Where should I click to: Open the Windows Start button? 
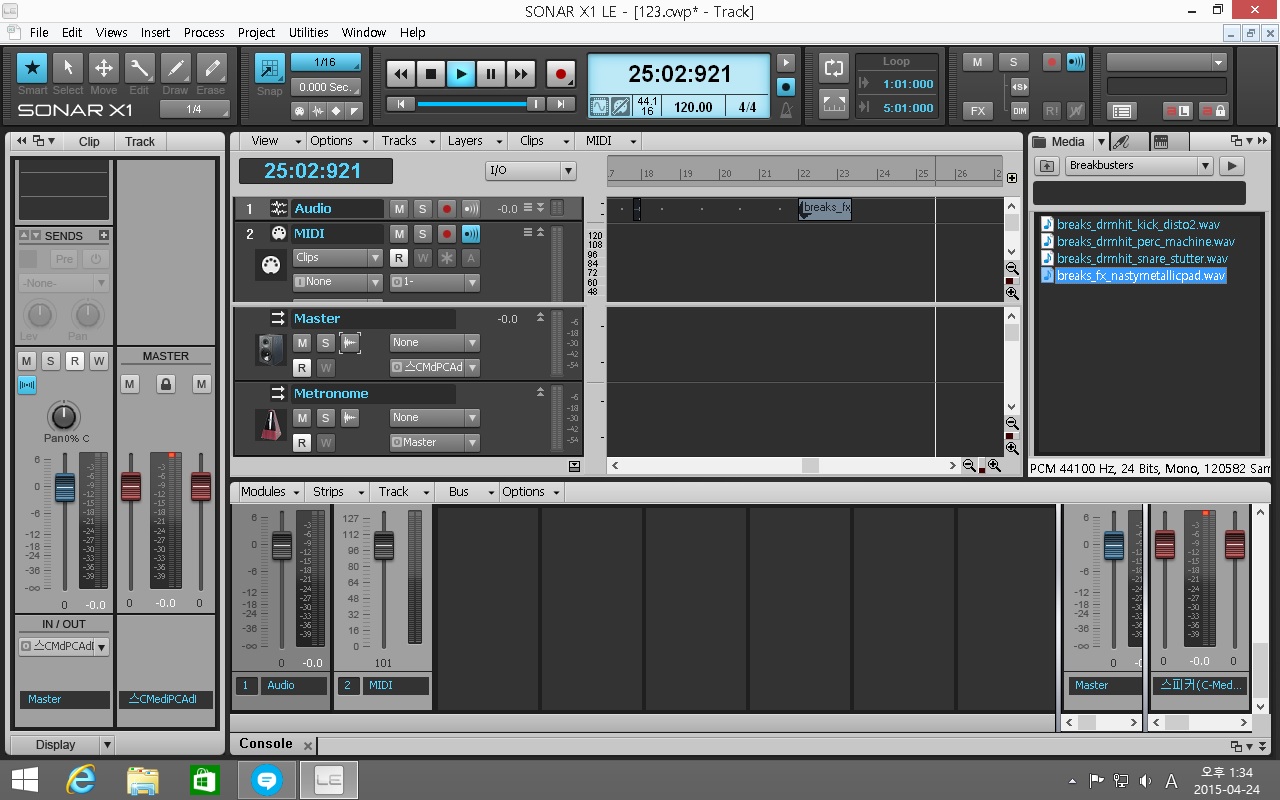click(25, 780)
